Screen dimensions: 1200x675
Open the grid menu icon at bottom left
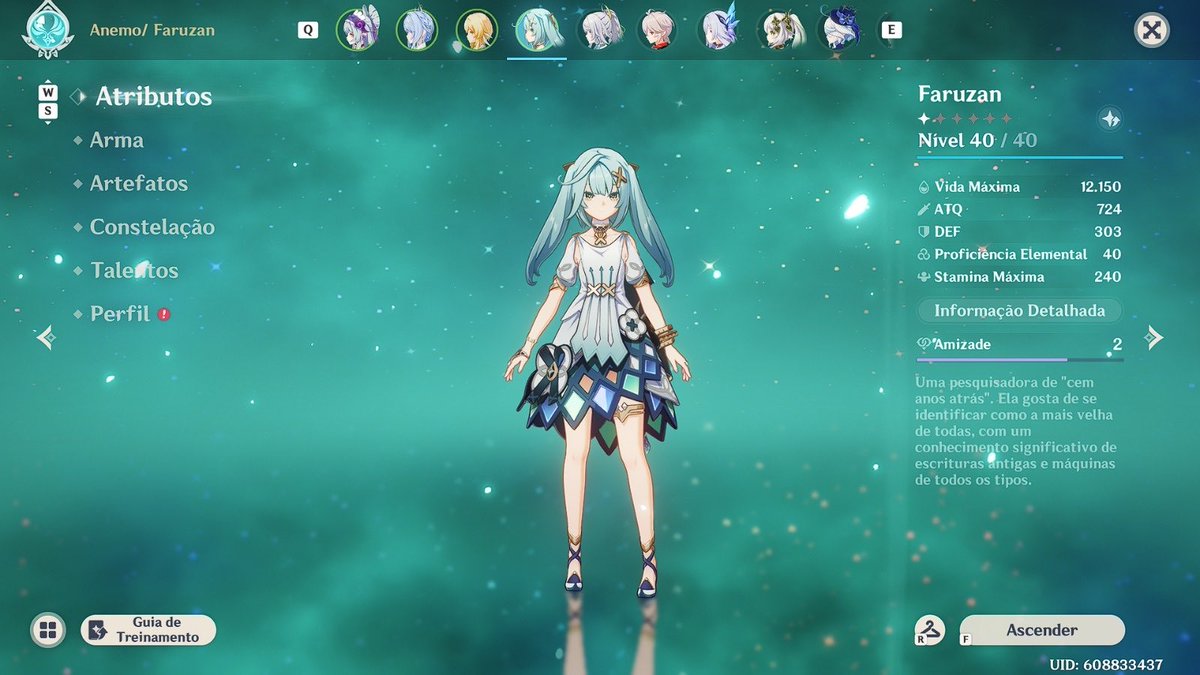pyautogui.click(x=46, y=630)
